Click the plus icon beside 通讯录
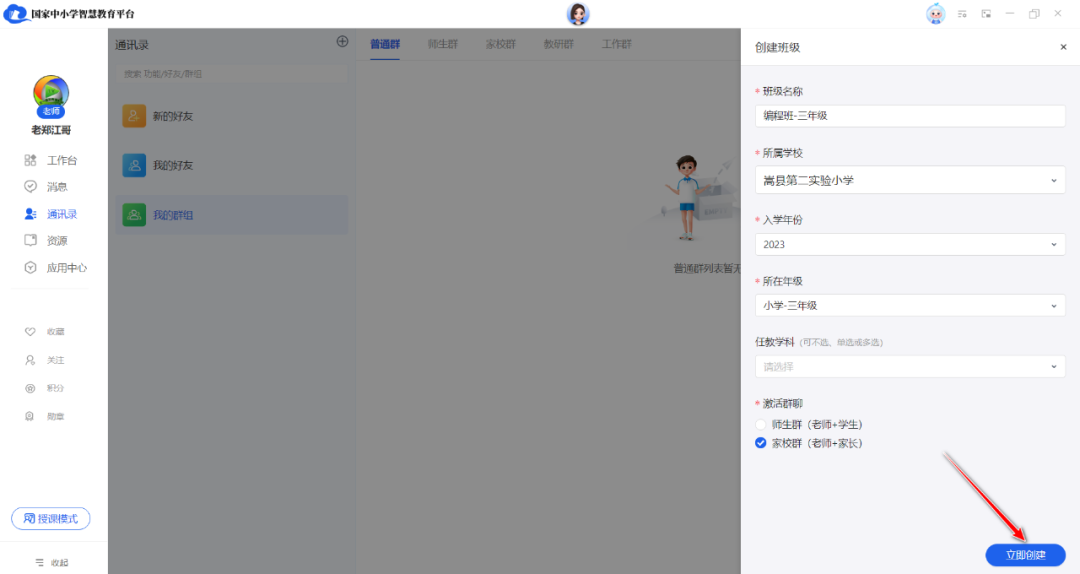Screen dimensions: 1080x574 [342, 42]
